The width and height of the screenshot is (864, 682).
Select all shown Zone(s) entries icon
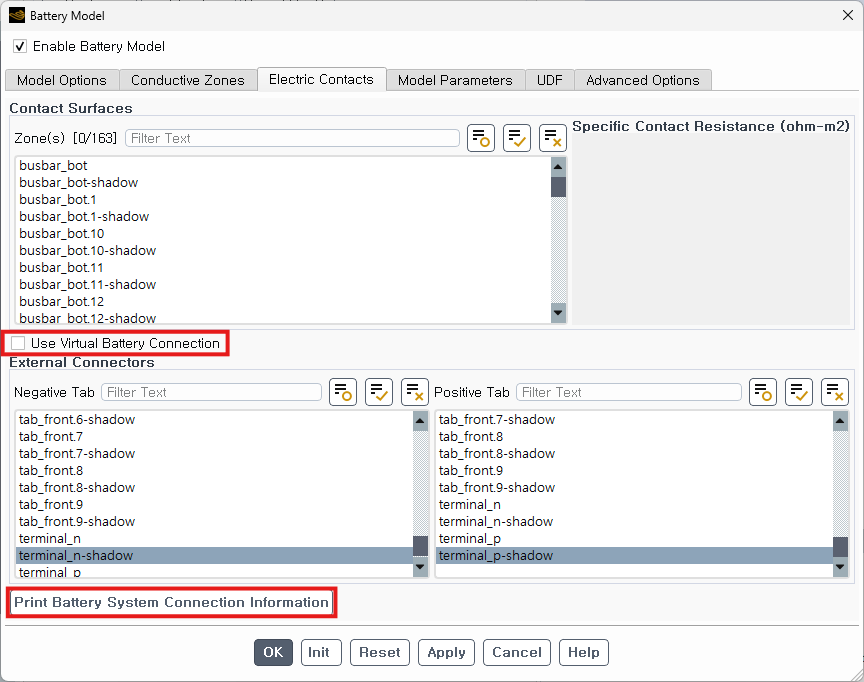tap(517, 138)
